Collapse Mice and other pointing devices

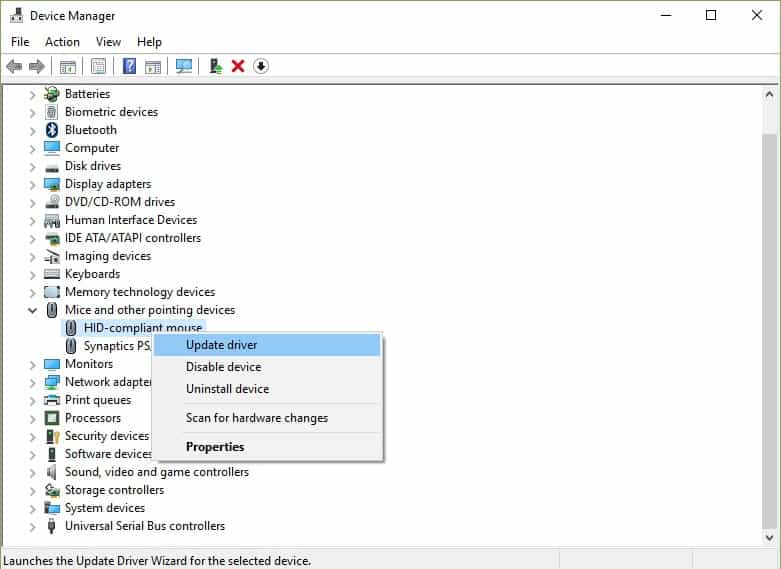(32, 310)
